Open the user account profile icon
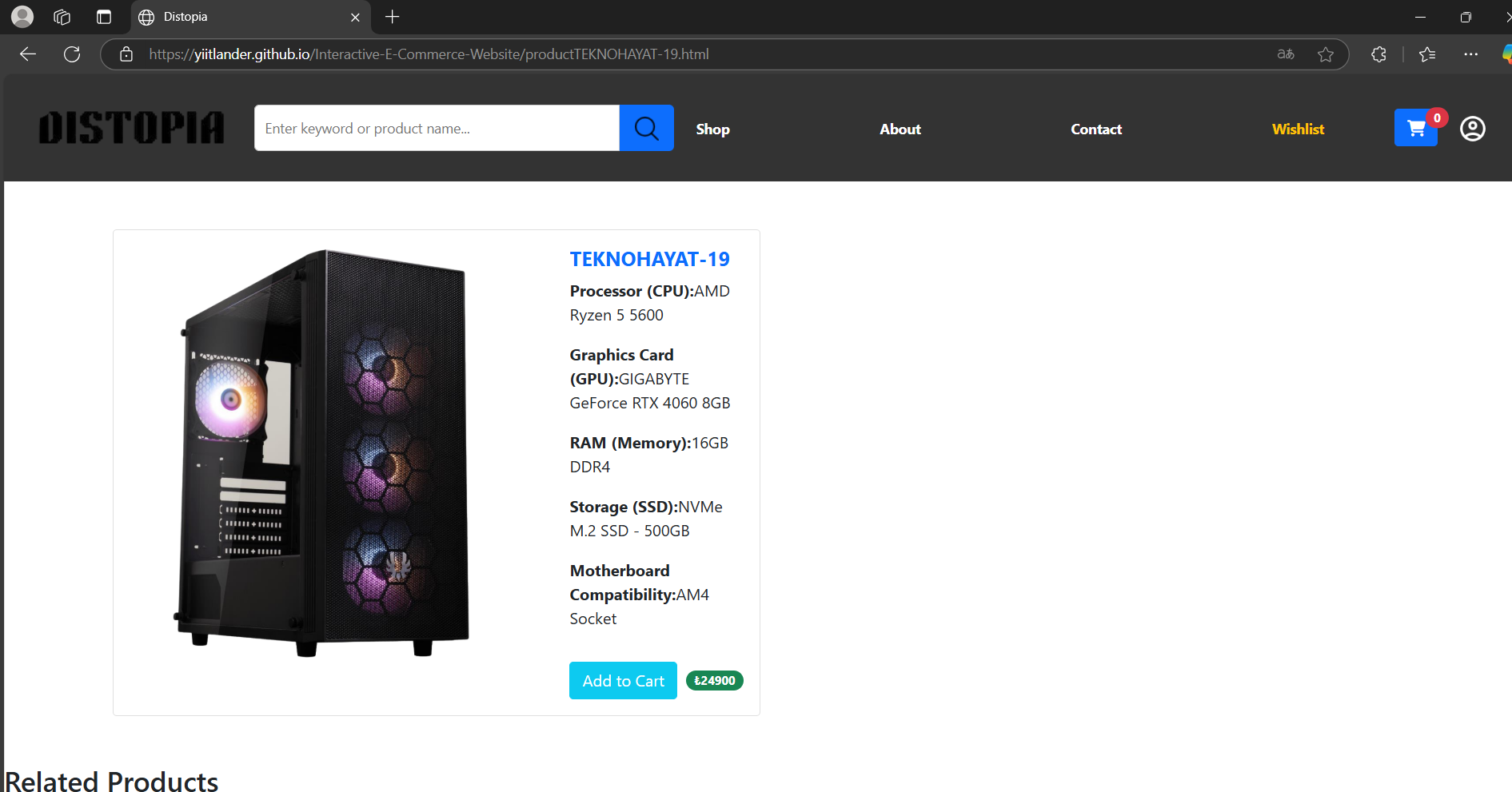Screen dimensions: 1512x792 (x=1472, y=129)
